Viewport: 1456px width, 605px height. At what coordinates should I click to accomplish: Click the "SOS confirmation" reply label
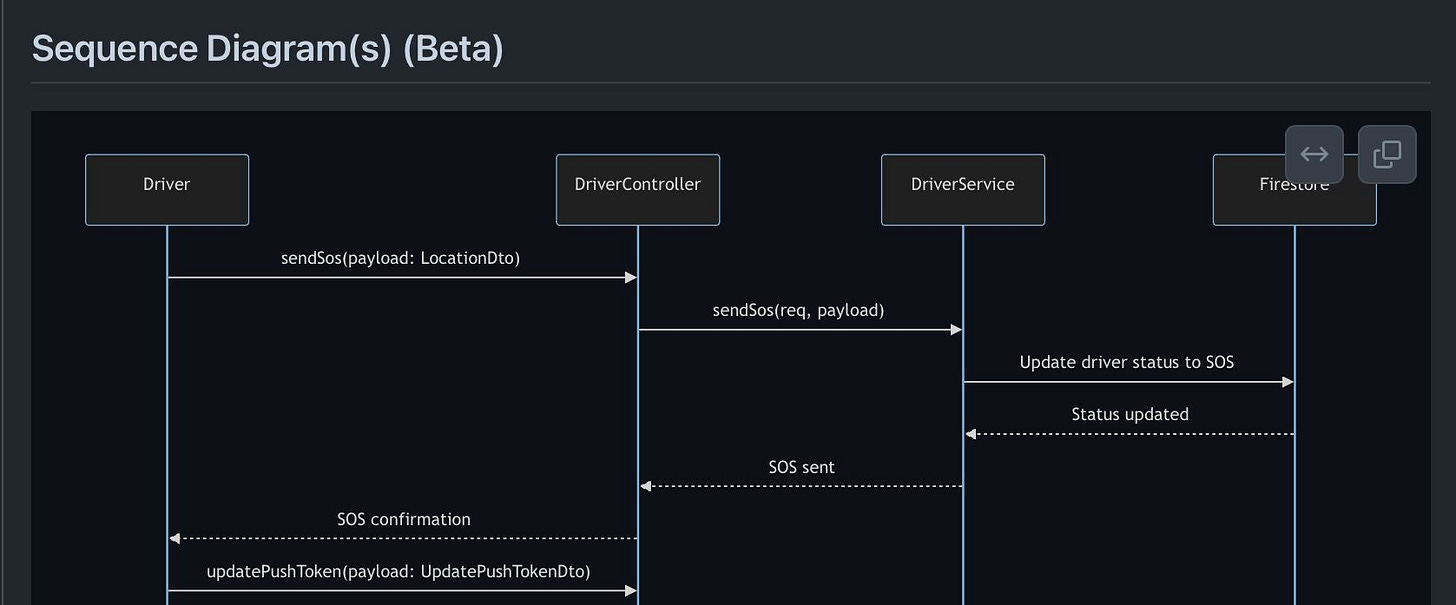click(404, 519)
